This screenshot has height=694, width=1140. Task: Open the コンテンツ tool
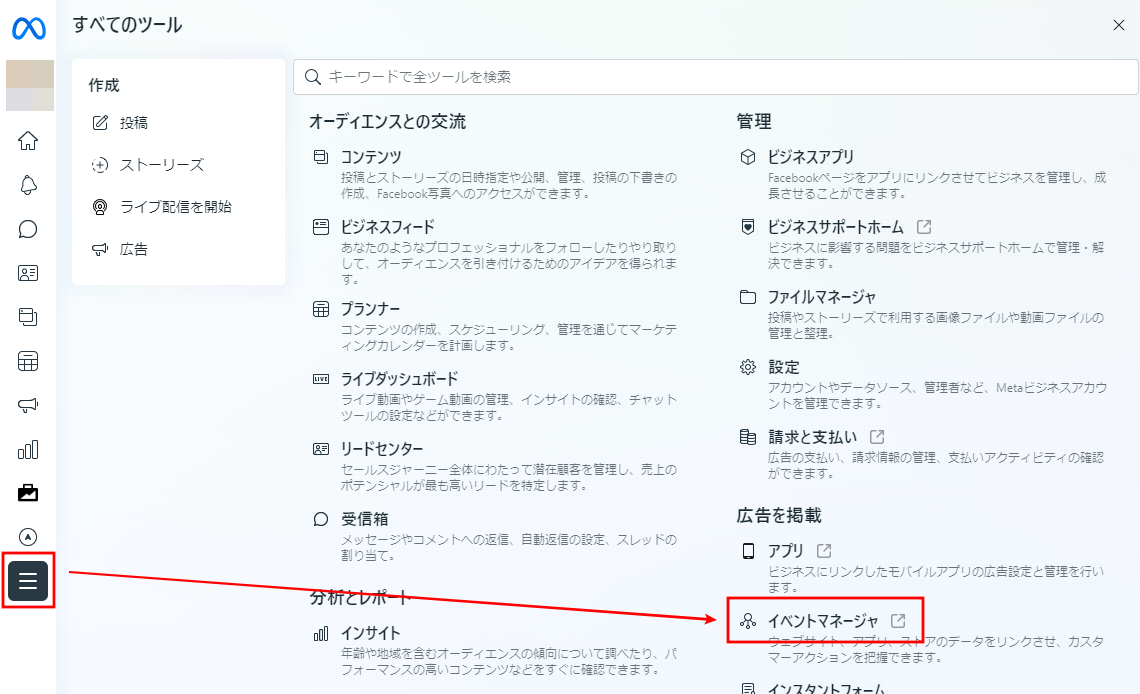pos(371,157)
